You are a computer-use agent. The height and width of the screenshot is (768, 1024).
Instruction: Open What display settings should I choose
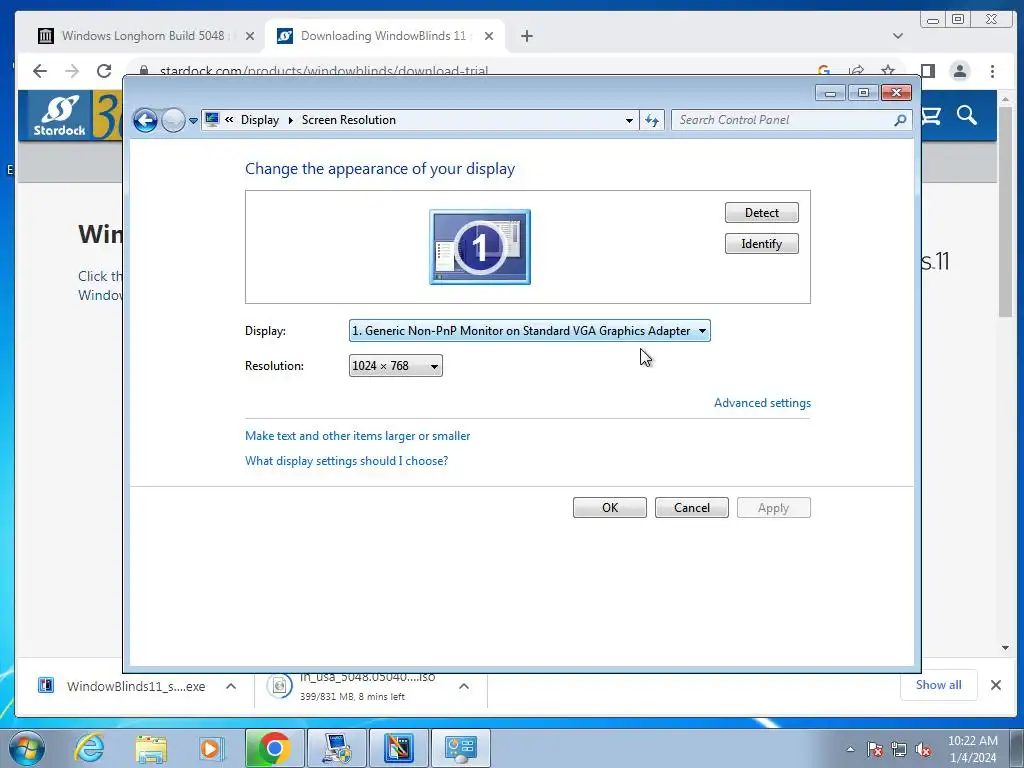[346, 461]
